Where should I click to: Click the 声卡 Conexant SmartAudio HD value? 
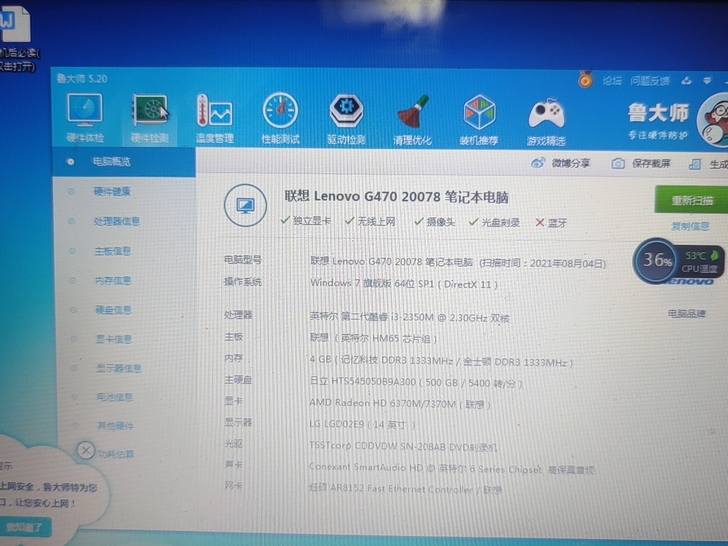pyautogui.click(x=452, y=468)
